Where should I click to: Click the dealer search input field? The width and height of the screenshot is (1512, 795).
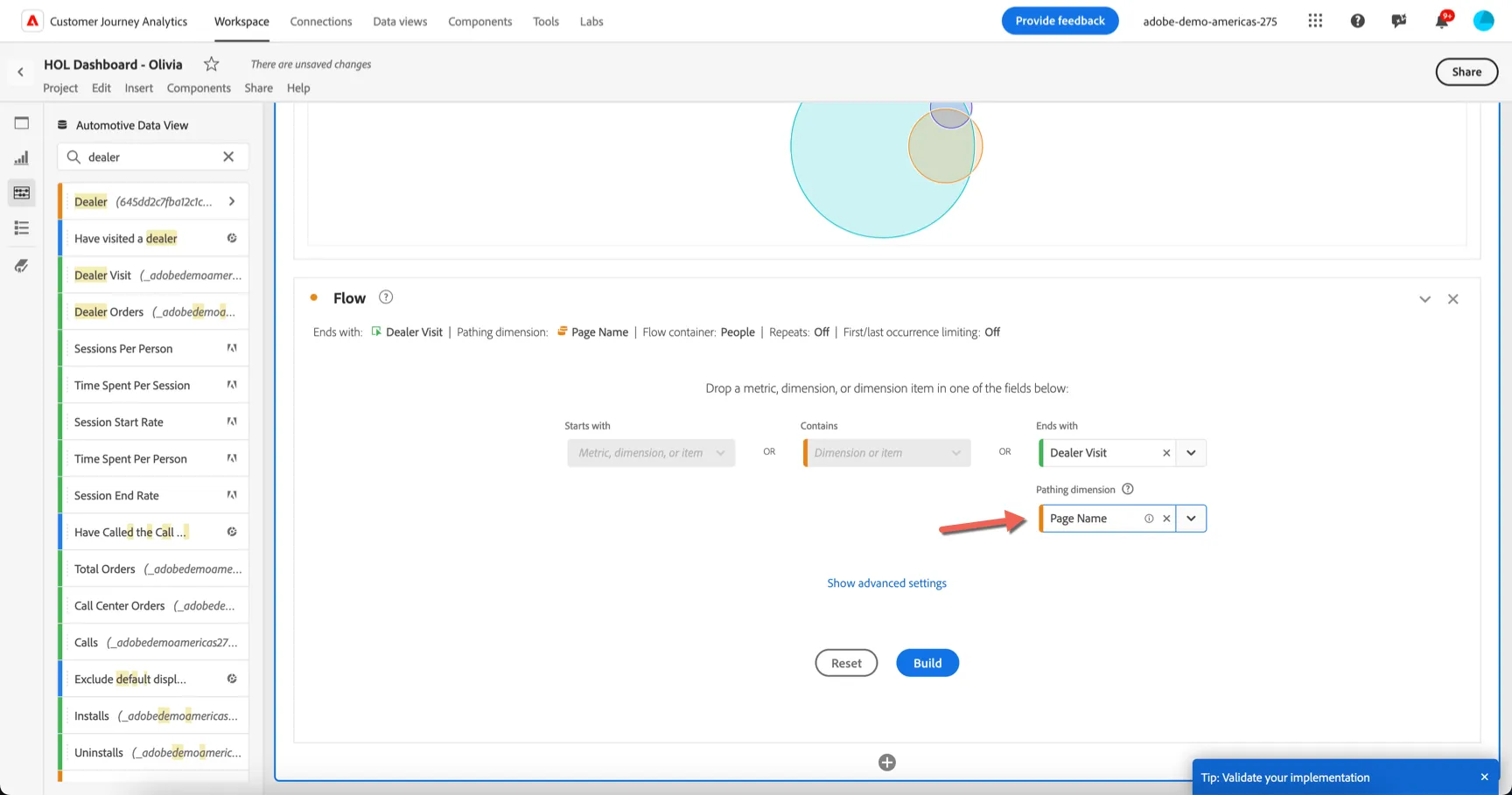[x=153, y=157]
